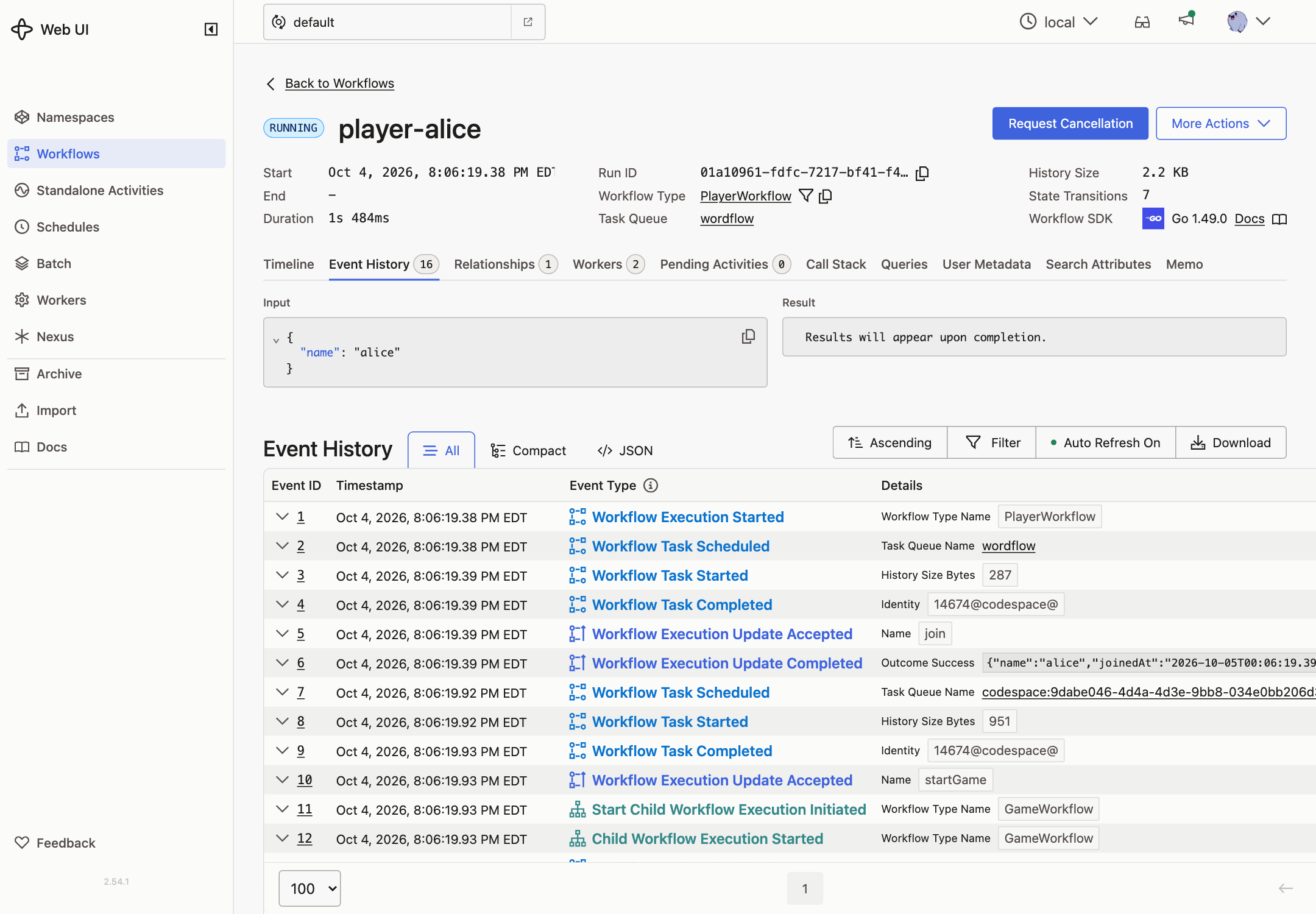
Task: Open the announcements megaphone icon
Action: [x=1186, y=19]
